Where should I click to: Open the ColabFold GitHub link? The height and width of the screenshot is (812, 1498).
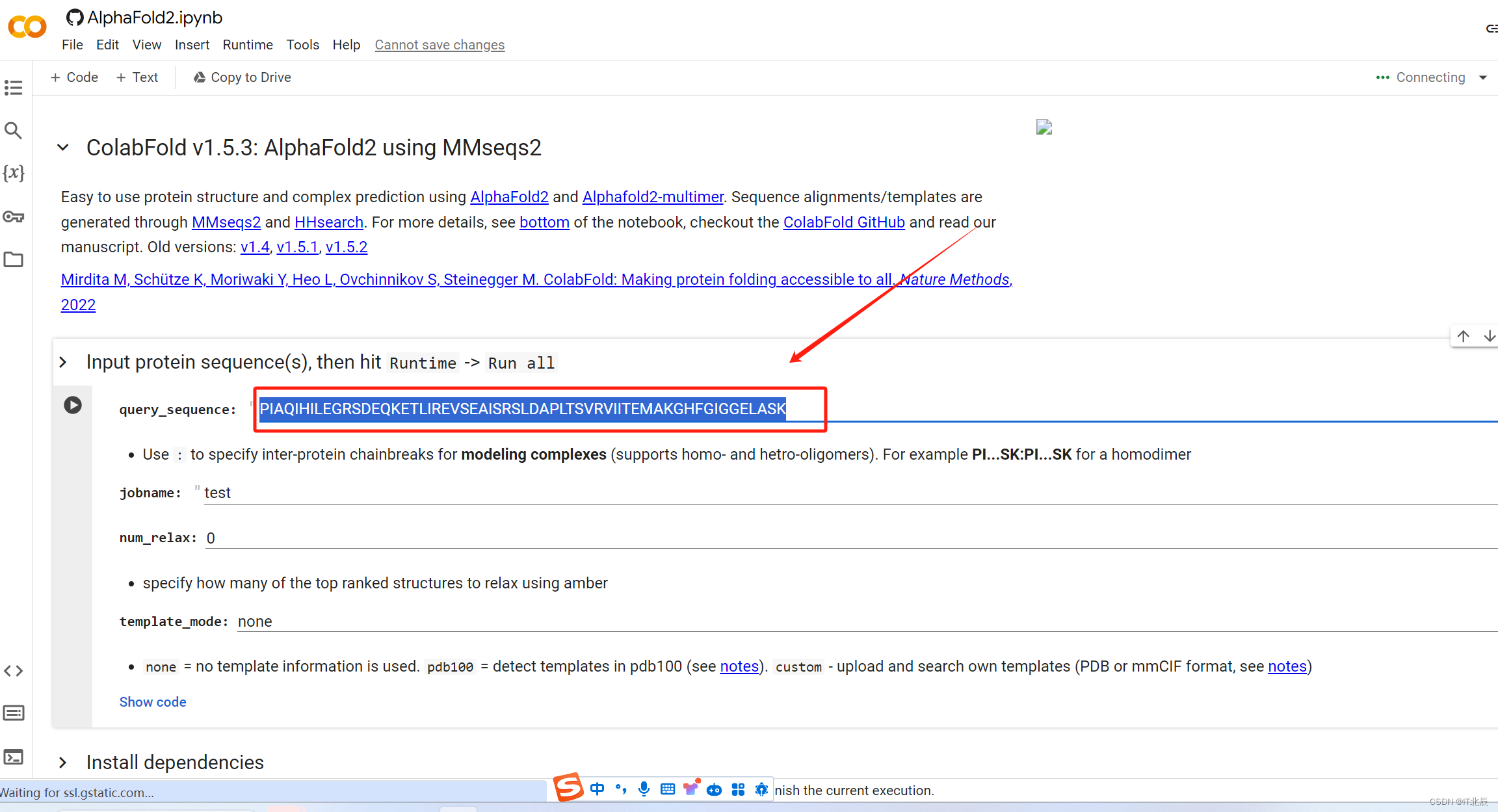(844, 221)
